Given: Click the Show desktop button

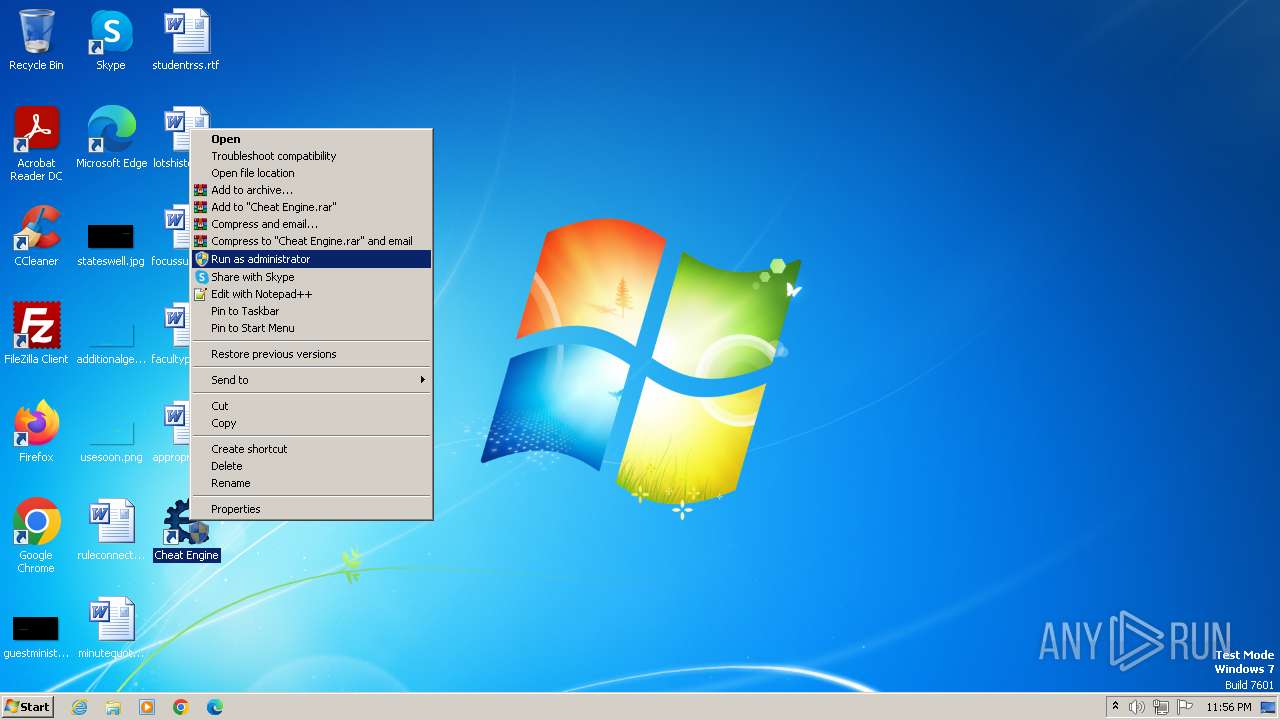Looking at the screenshot, I should point(1269,707).
